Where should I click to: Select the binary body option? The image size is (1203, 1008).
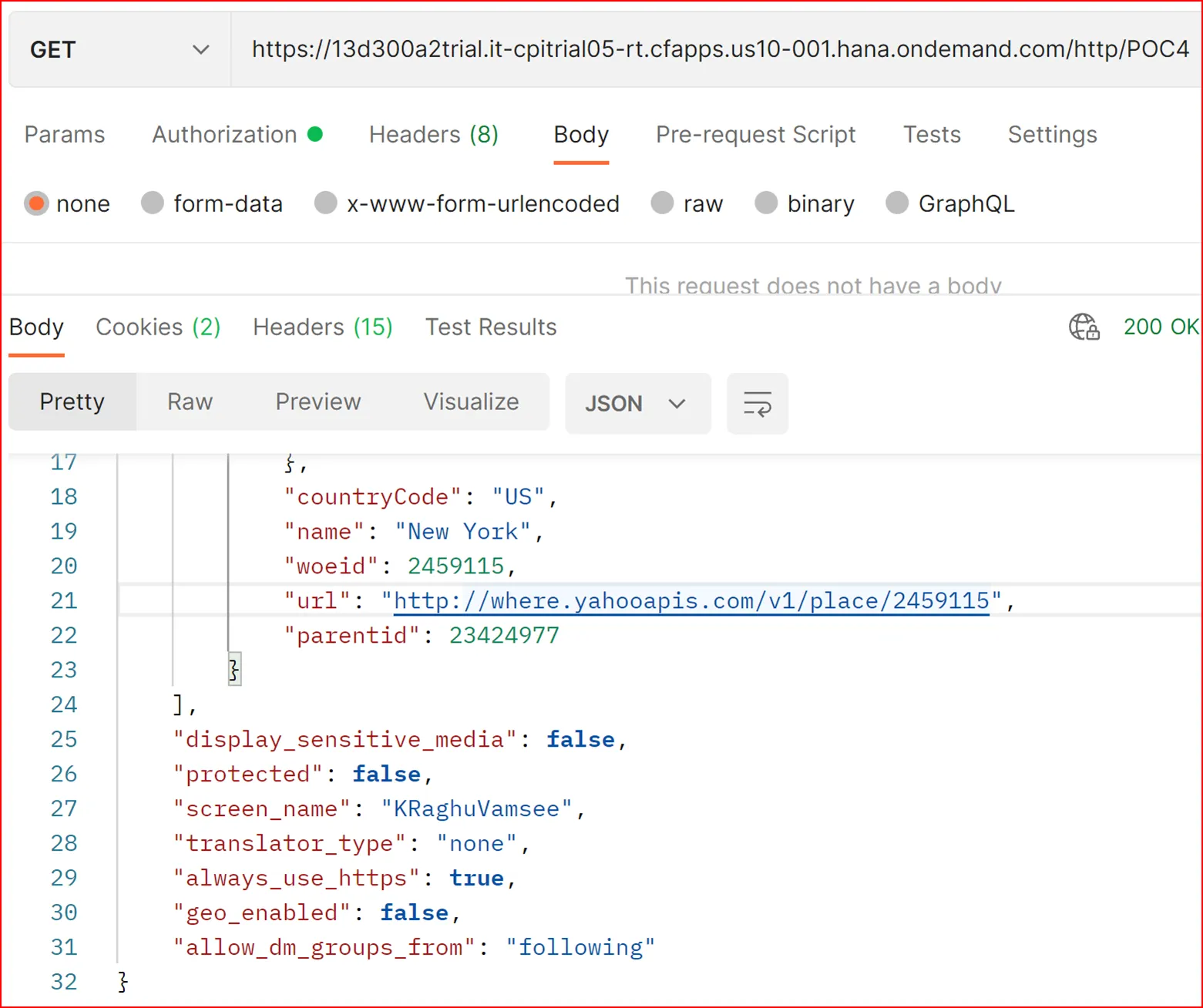[x=766, y=203]
